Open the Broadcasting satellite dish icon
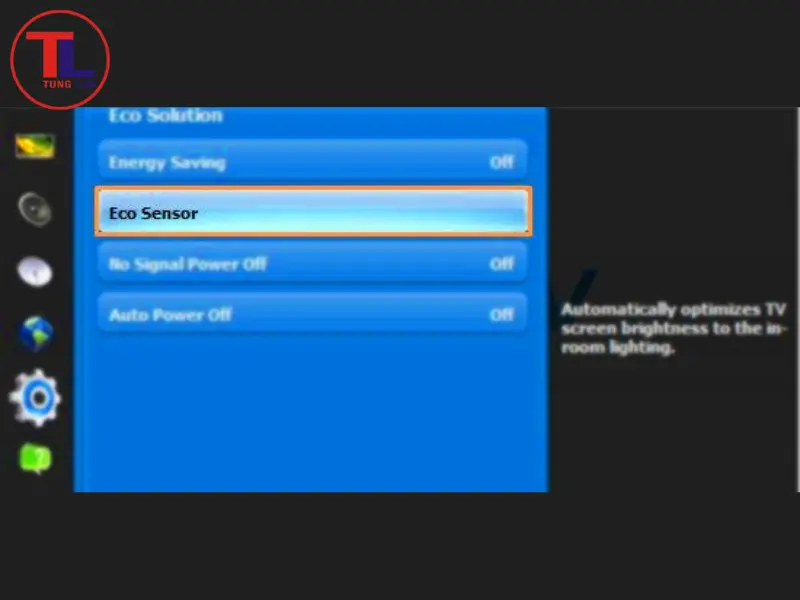This screenshot has width=800, height=600. pyautogui.click(x=35, y=272)
